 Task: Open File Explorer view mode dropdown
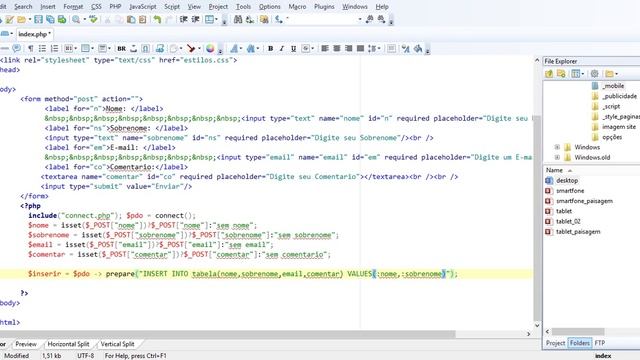[x=582, y=73]
